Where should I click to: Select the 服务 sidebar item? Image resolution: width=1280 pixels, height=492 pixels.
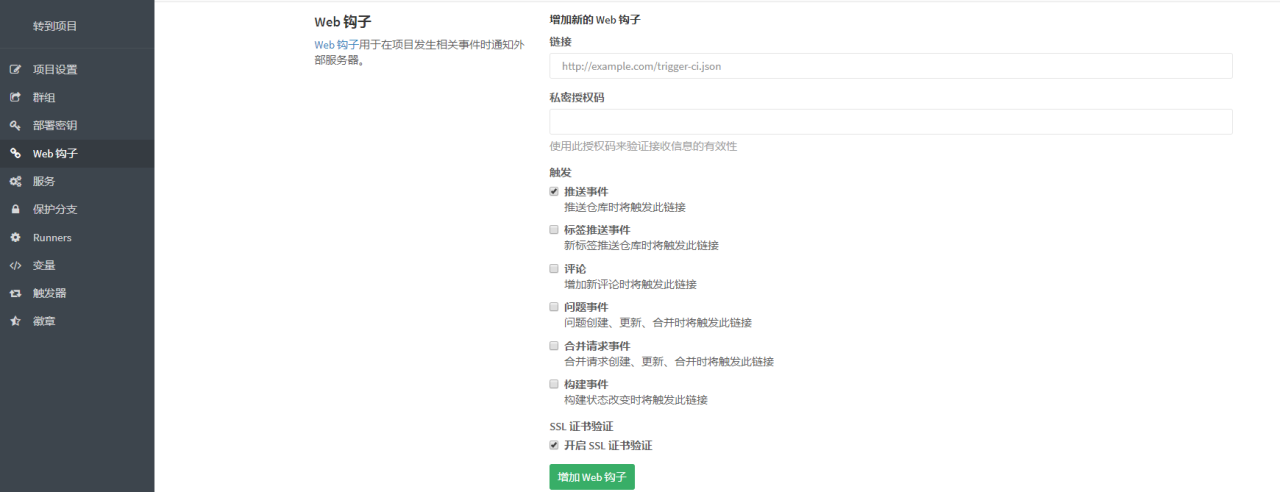pos(77,182)
